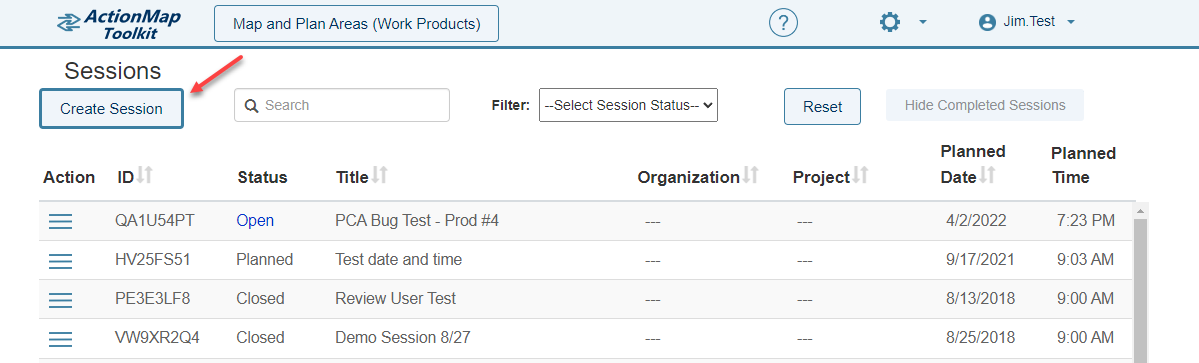Viewport: 1199px width, 363px height.
Task: Click the Planned Time column header
Action: pos(1083,165)
